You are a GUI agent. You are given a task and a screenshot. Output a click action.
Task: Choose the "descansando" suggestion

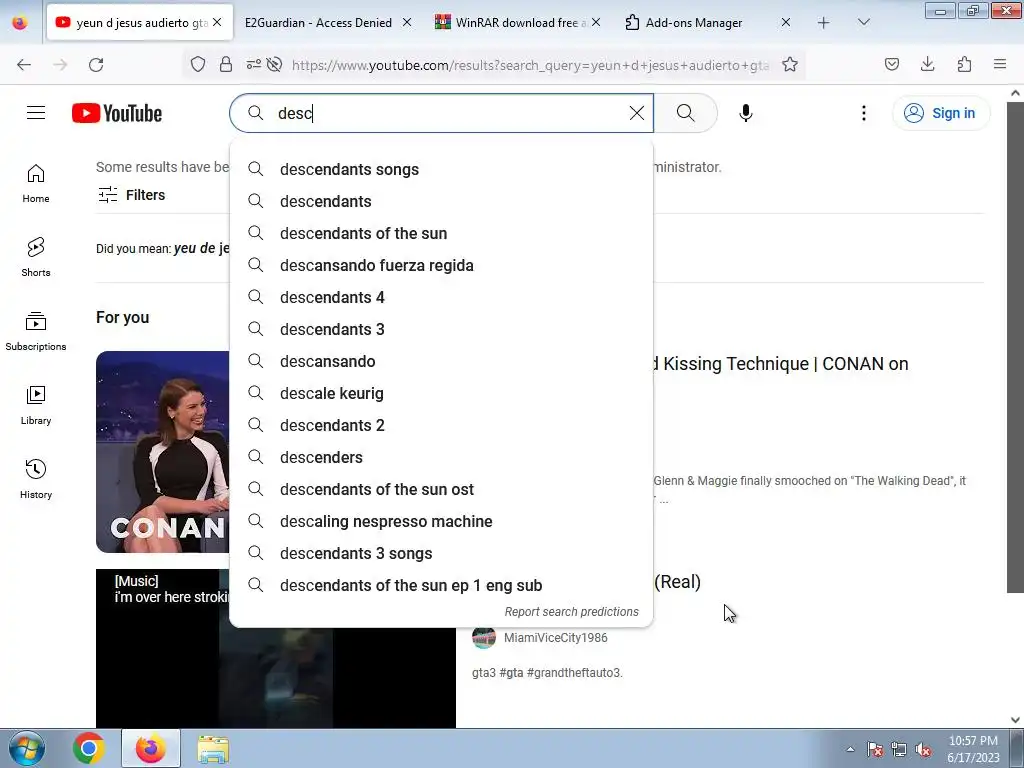pyautogui.click(x=441, y=361)
